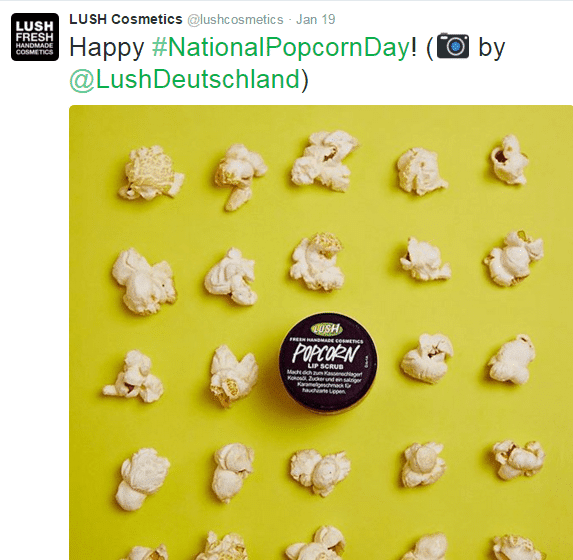Image resolution: width=573 pixels, height=560 pixels.
Task: Click the popcorn at top-left of photo
Action: [151, 173]
